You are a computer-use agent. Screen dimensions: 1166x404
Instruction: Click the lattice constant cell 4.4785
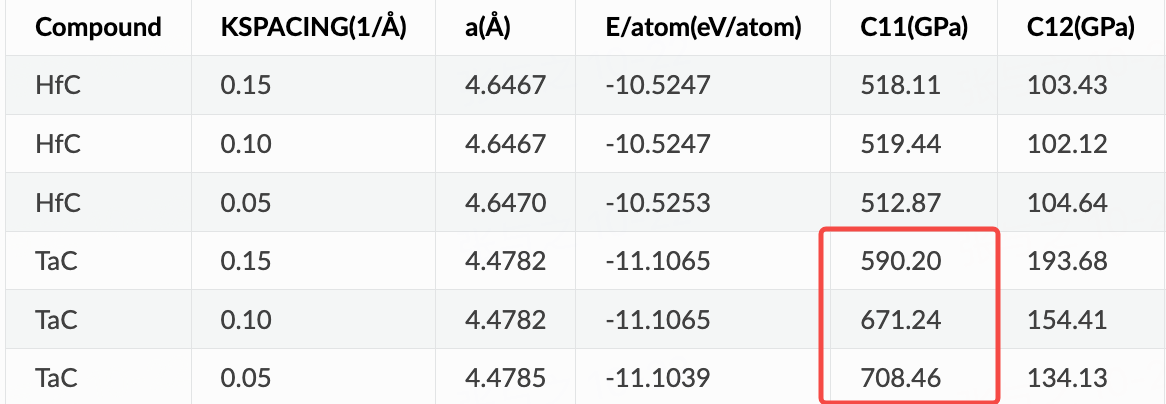(x=506, y=379)
